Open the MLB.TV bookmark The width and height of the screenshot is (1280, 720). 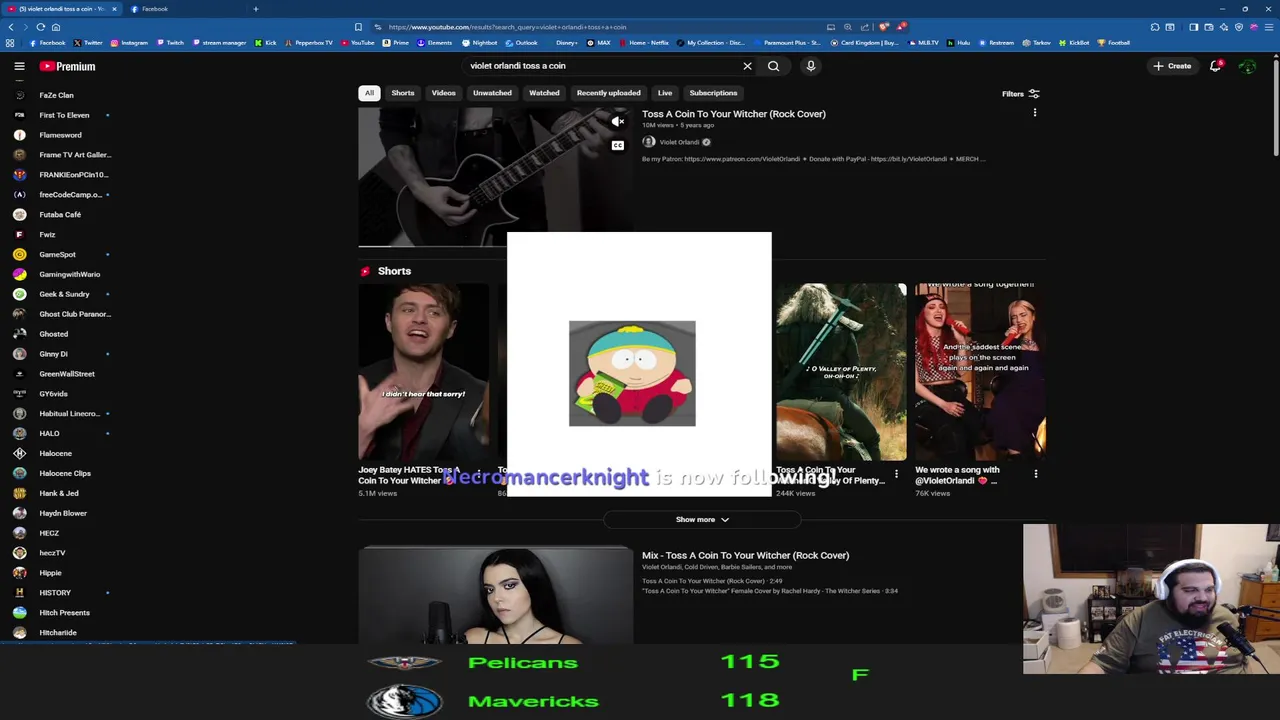point(923,43)
